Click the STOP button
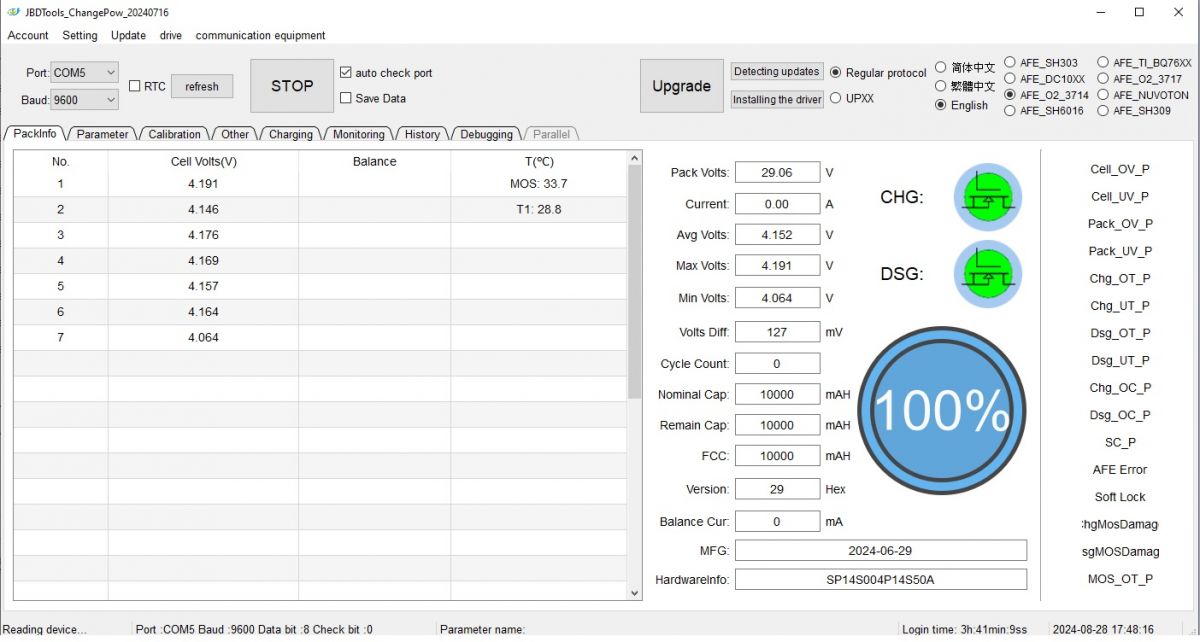Viewport: 1200px width, 642px height. [292, 86]
